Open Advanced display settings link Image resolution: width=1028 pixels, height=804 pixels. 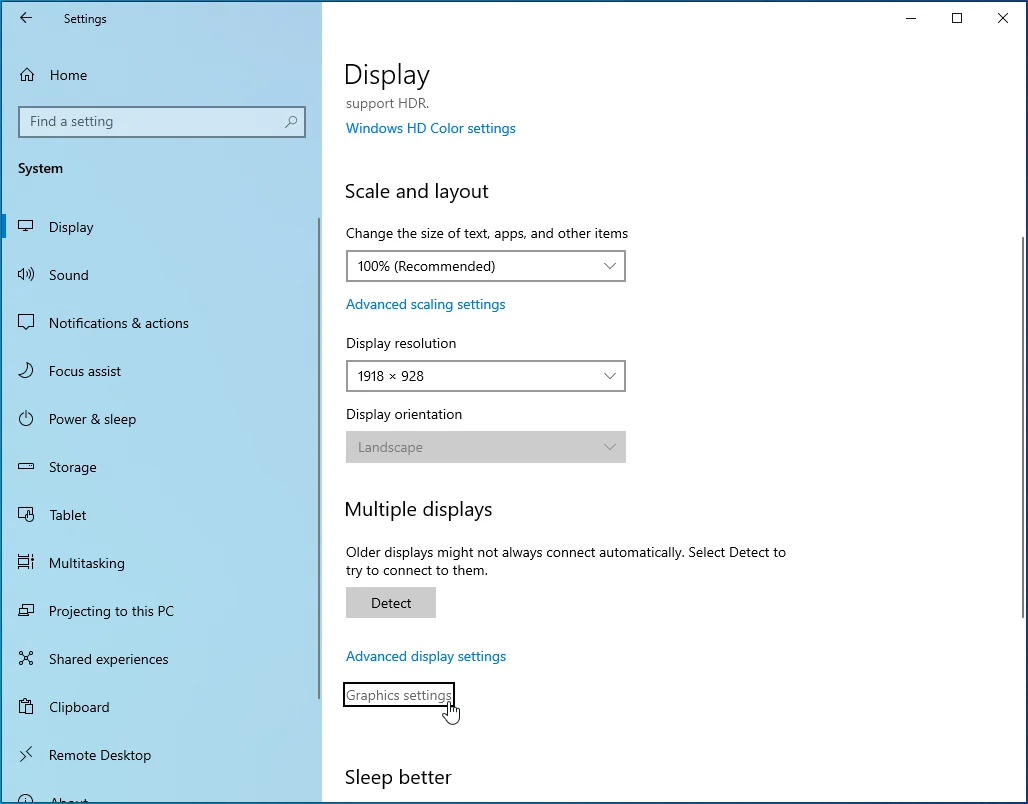pyautogui.click(x=426, y=656)
